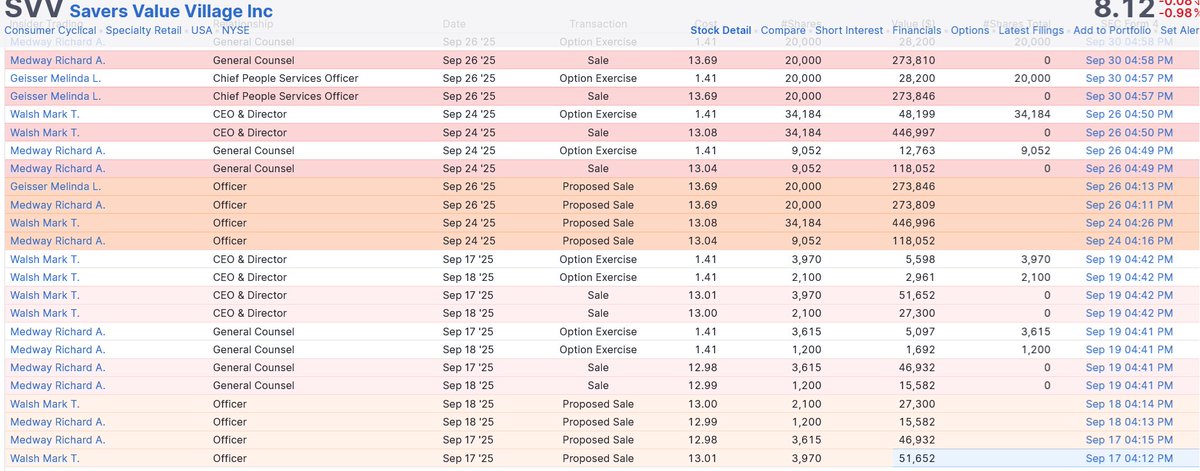Open the Sep 26 04:13 PM SEC filing

1130,186
